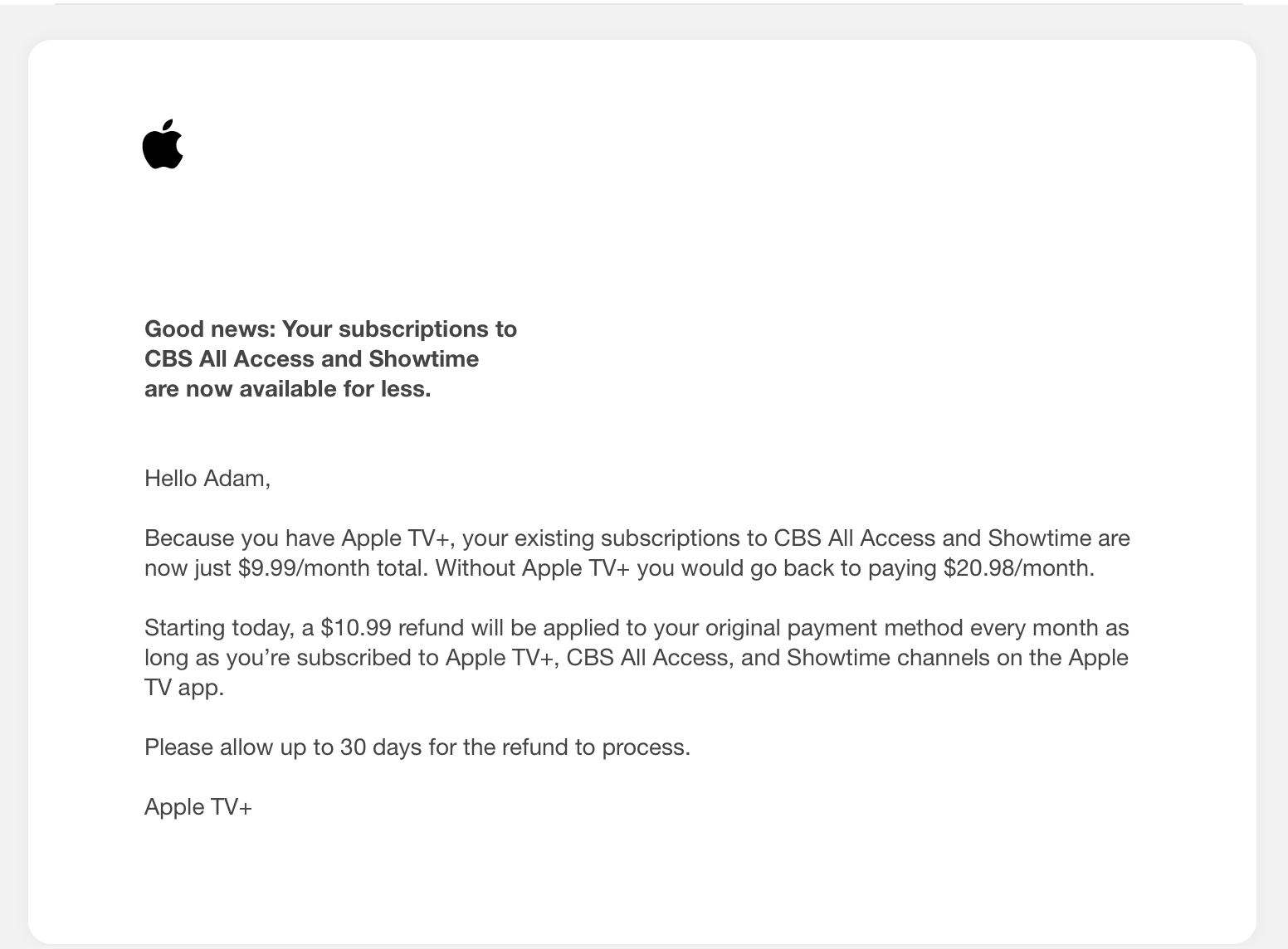Click 'Because you have Apple TV+' sentence start
Image resolution: width=1288 pixels, height=949 pixels.
pos(298,538)
